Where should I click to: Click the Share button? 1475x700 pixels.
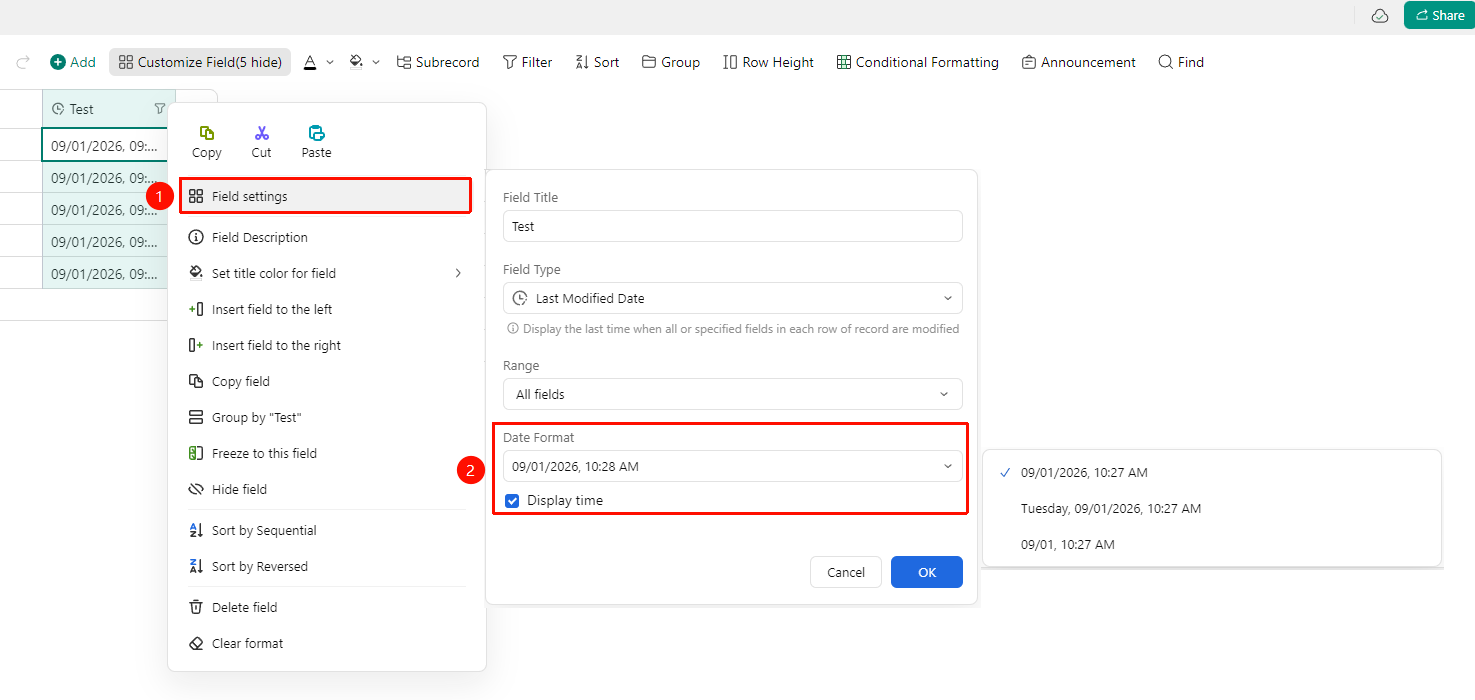point(1439,15)
